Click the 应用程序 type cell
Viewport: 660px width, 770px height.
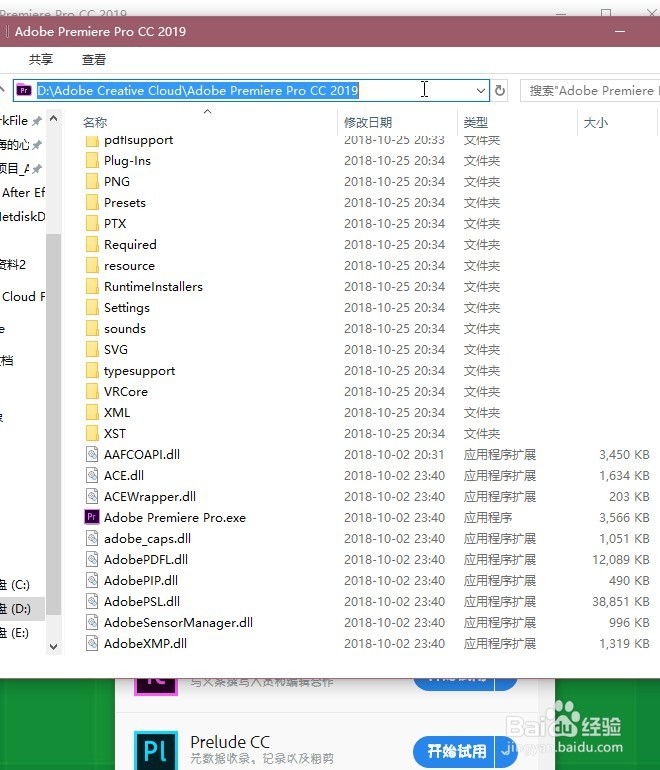coord(488,518)
